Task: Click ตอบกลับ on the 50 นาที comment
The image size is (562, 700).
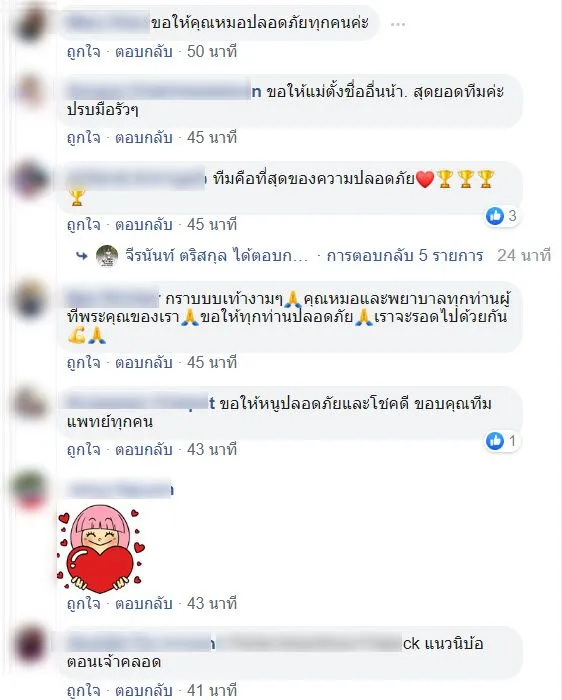Action: click(x=144, y=52)
